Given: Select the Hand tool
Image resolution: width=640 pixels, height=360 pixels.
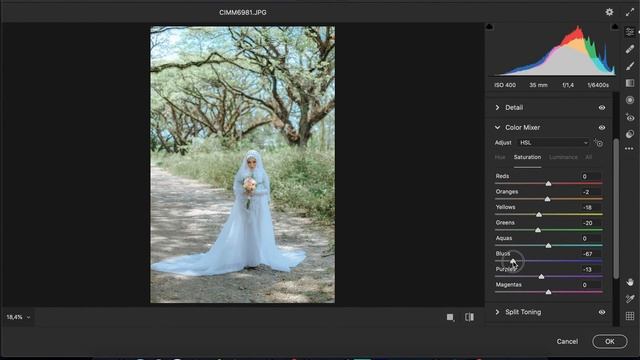Looking at the screenshot, I should [x=630, y=282].
